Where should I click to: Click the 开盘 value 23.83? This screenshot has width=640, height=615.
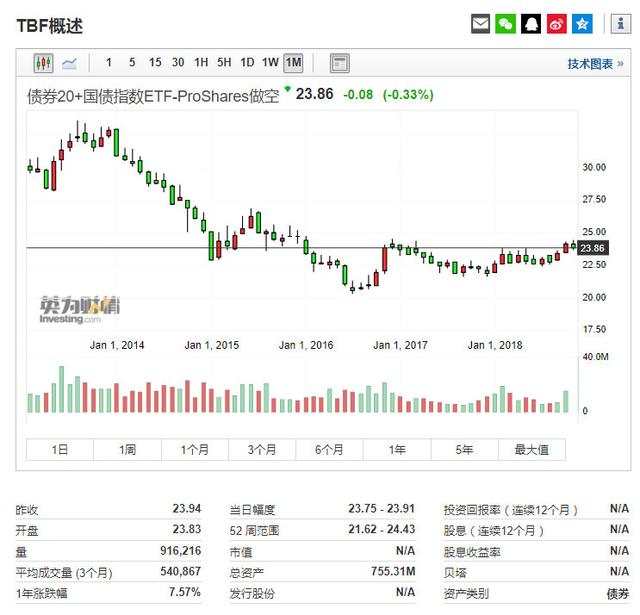[x=187, y=529]
